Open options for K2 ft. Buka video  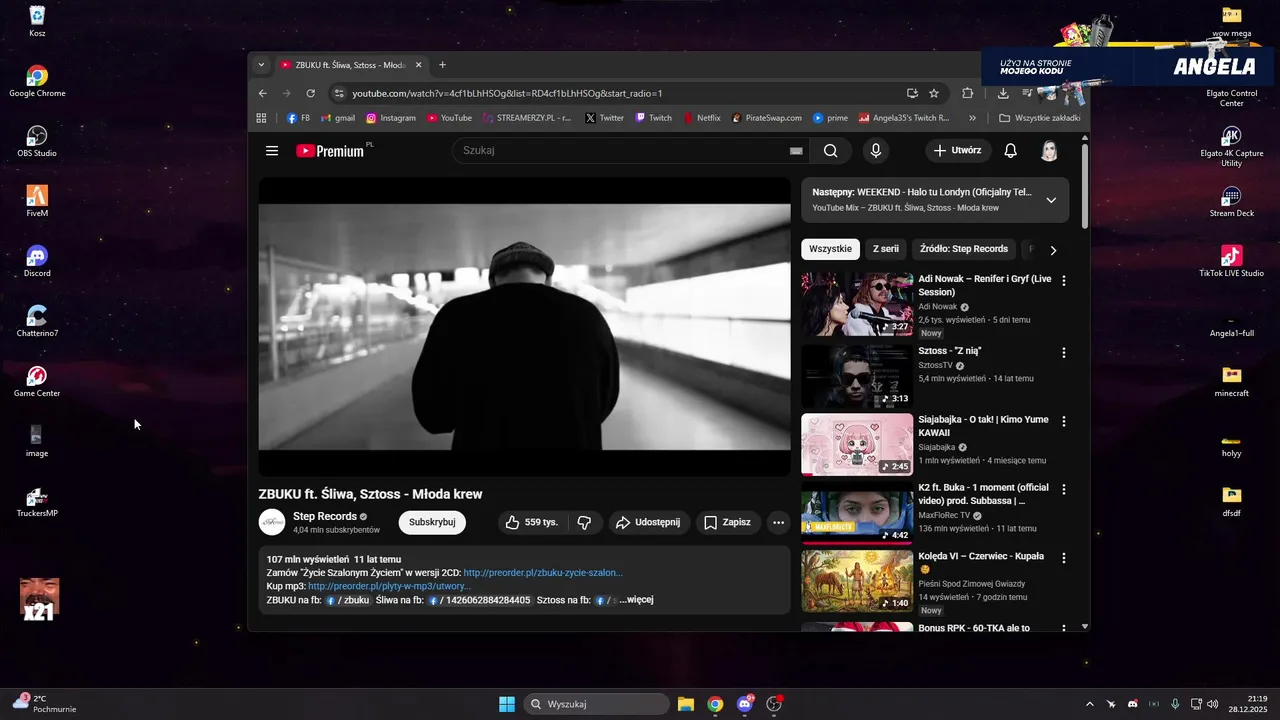[x=1064, y=489]
